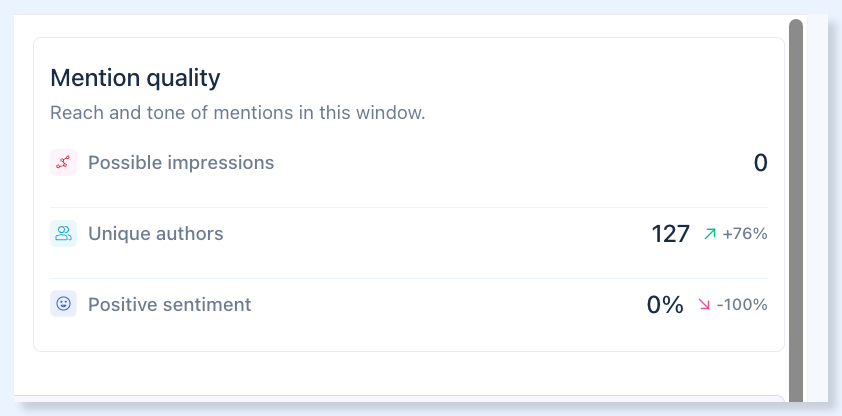The height and width of the screenshot is (416, 842).
Task: Select the Possible impressions label
Action: (181, 162)
